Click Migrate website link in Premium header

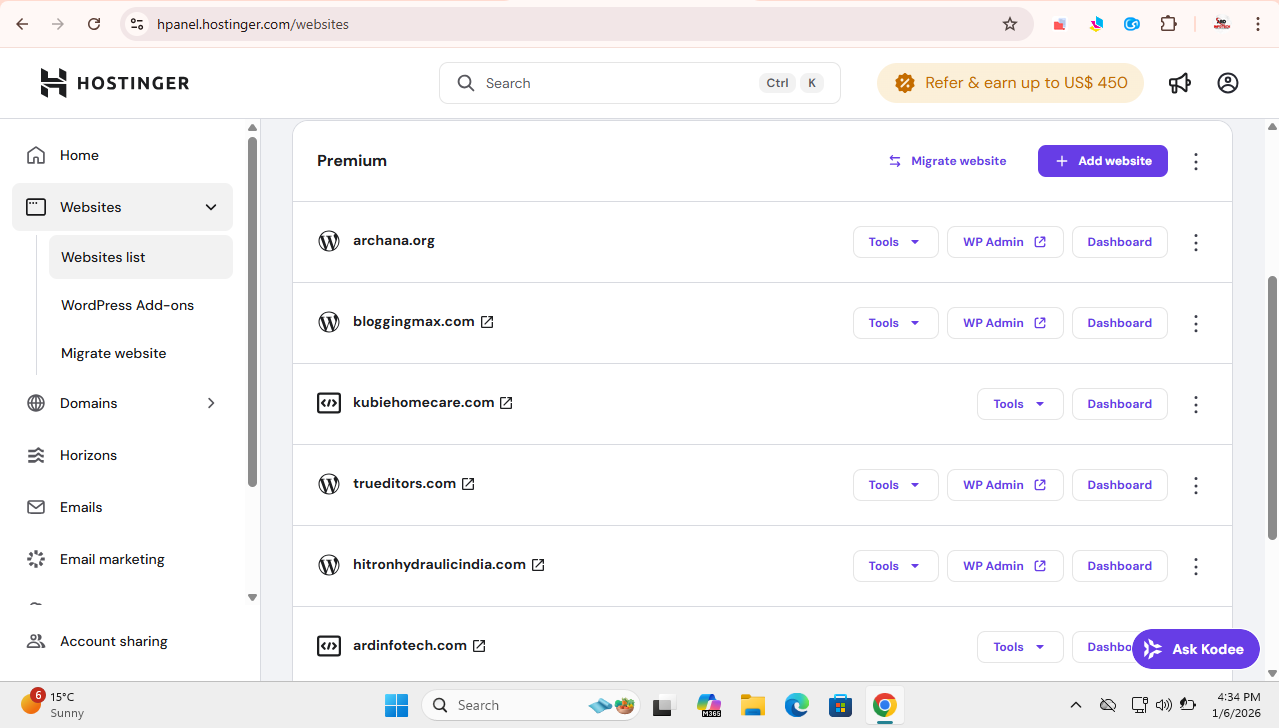coord(947,161)
